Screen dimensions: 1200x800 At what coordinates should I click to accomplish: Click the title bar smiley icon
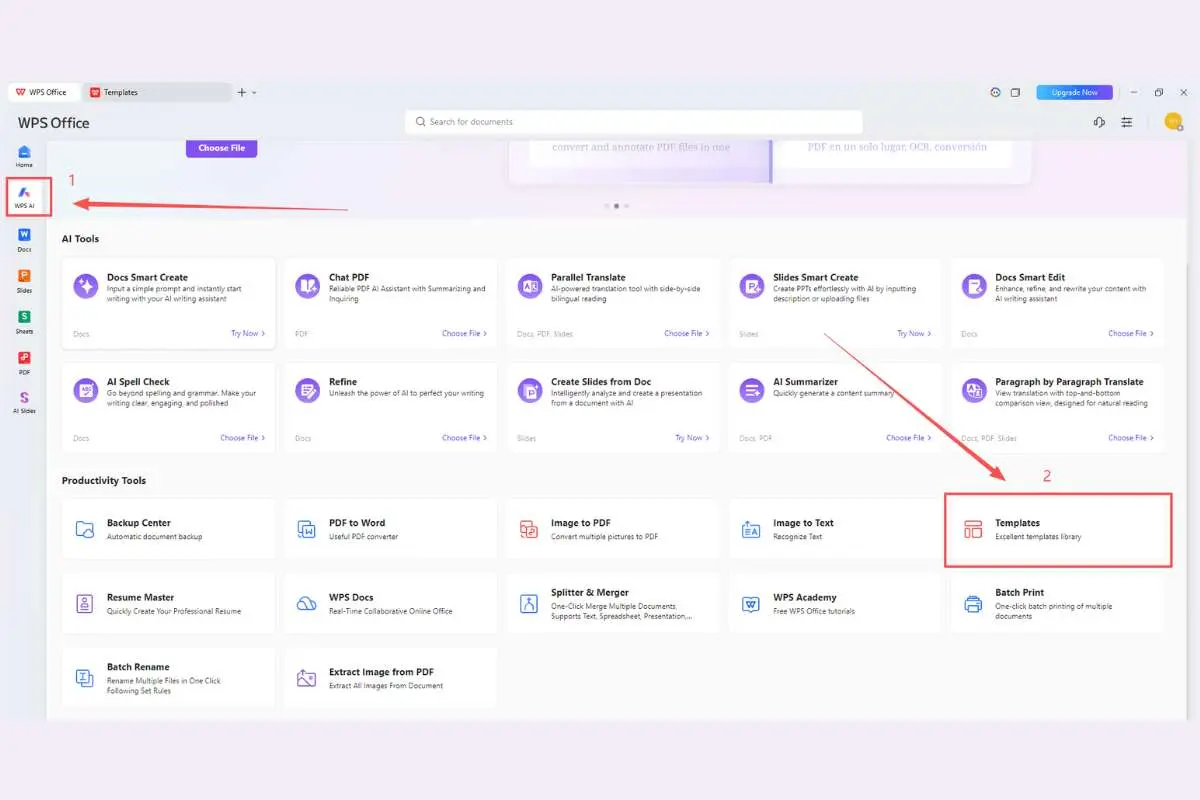tap(995, 92)
